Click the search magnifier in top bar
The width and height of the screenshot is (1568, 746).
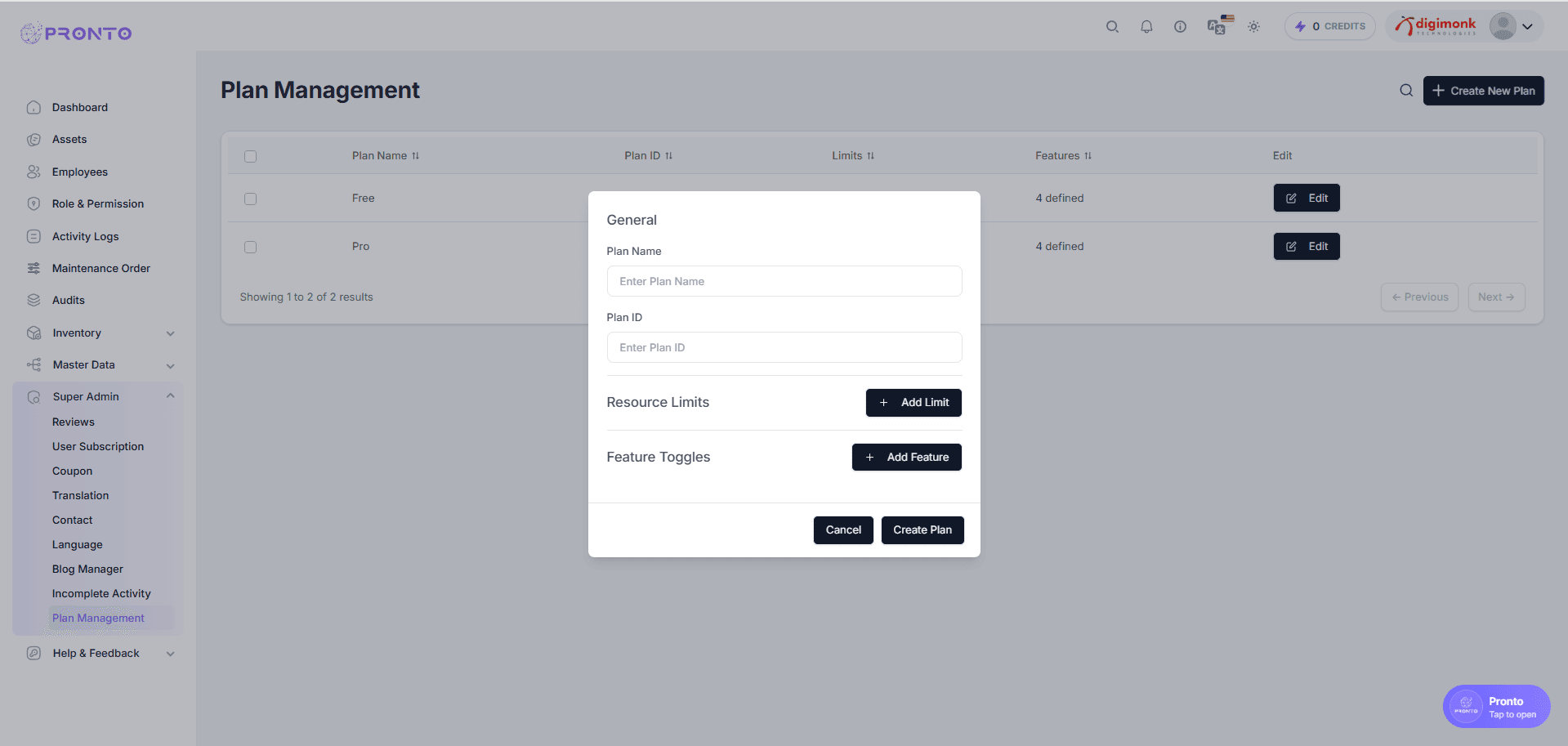click(x=1112, y=26)
